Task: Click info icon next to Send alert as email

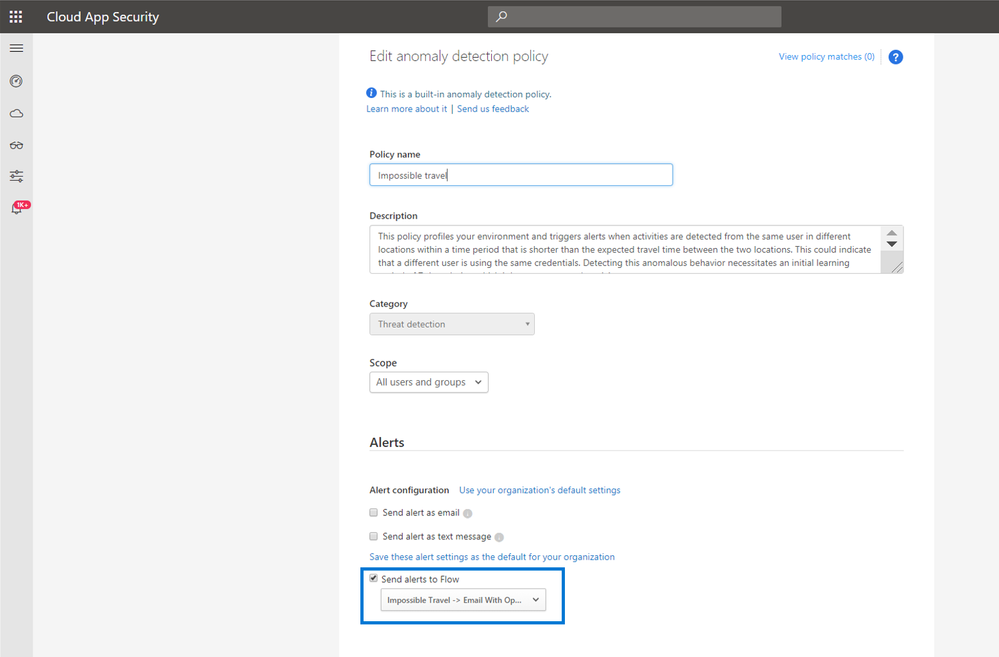Action: [x=468, y=514]
